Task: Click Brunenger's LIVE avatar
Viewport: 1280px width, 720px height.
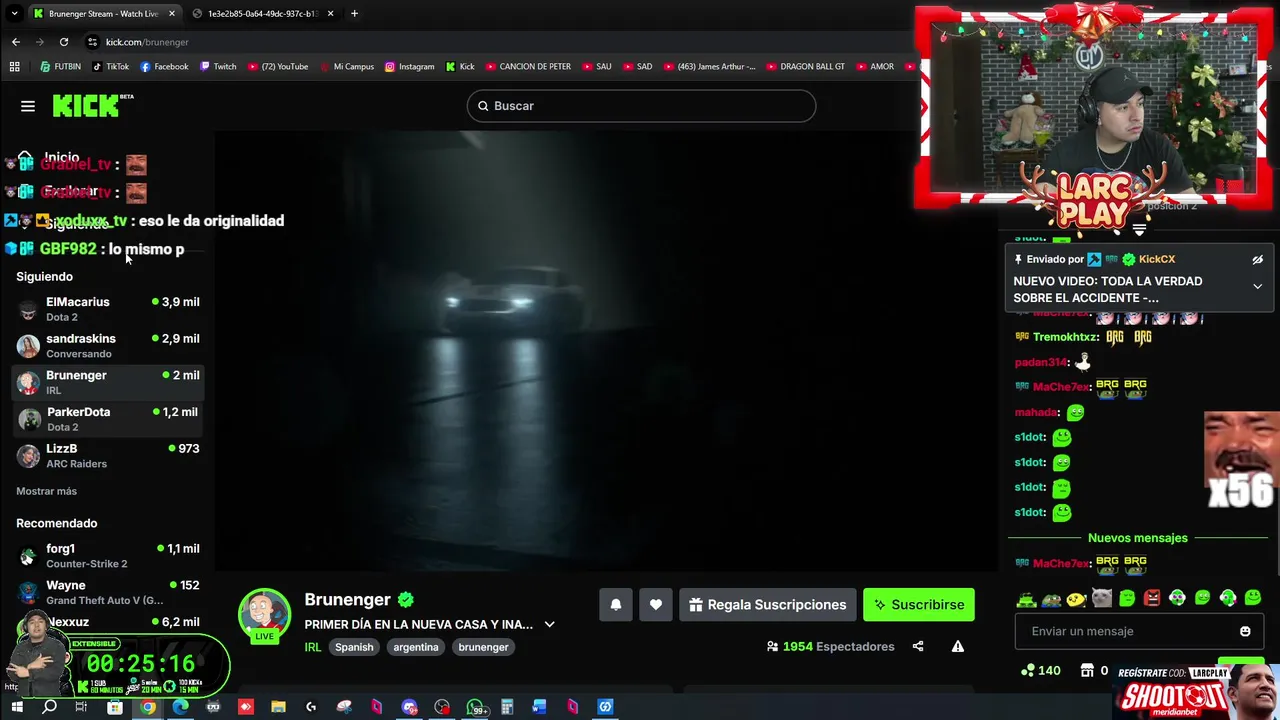Action: [264, 614]
